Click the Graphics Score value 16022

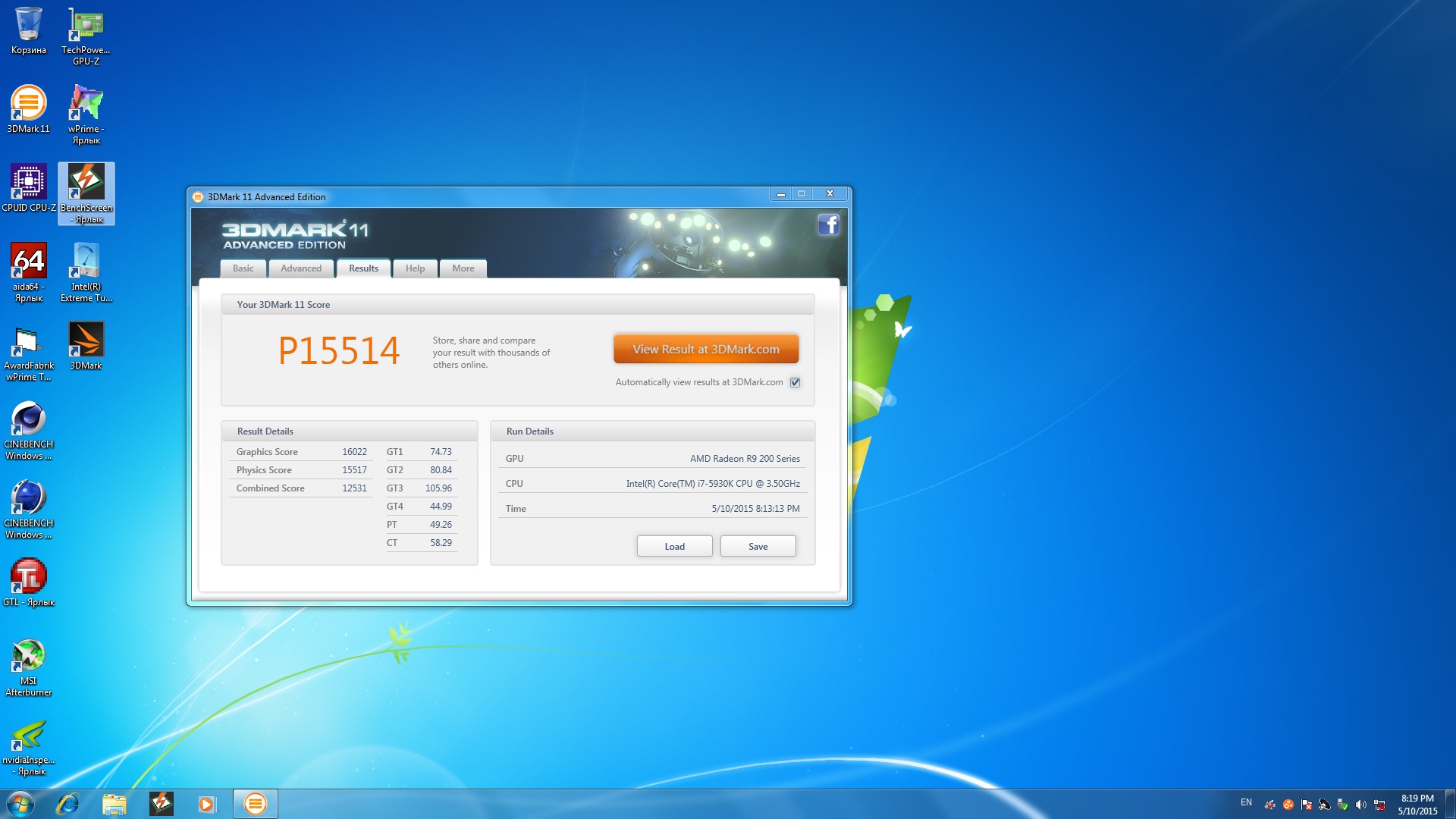(x=354, y=452)
